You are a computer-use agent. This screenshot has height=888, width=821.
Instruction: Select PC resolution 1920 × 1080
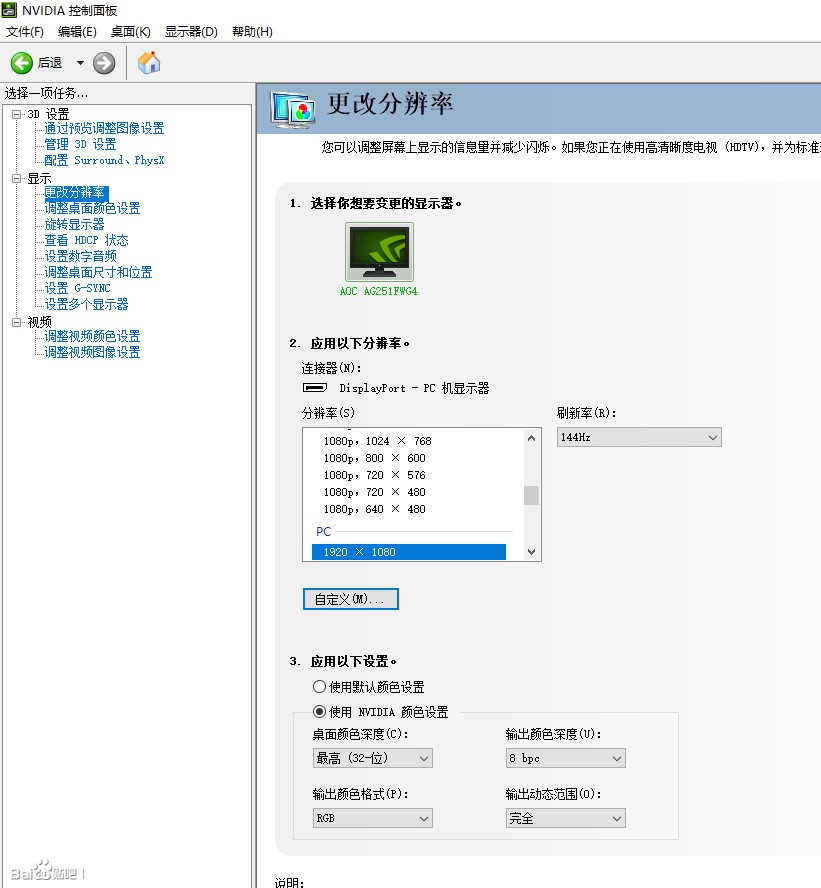(x=409, y=552)
